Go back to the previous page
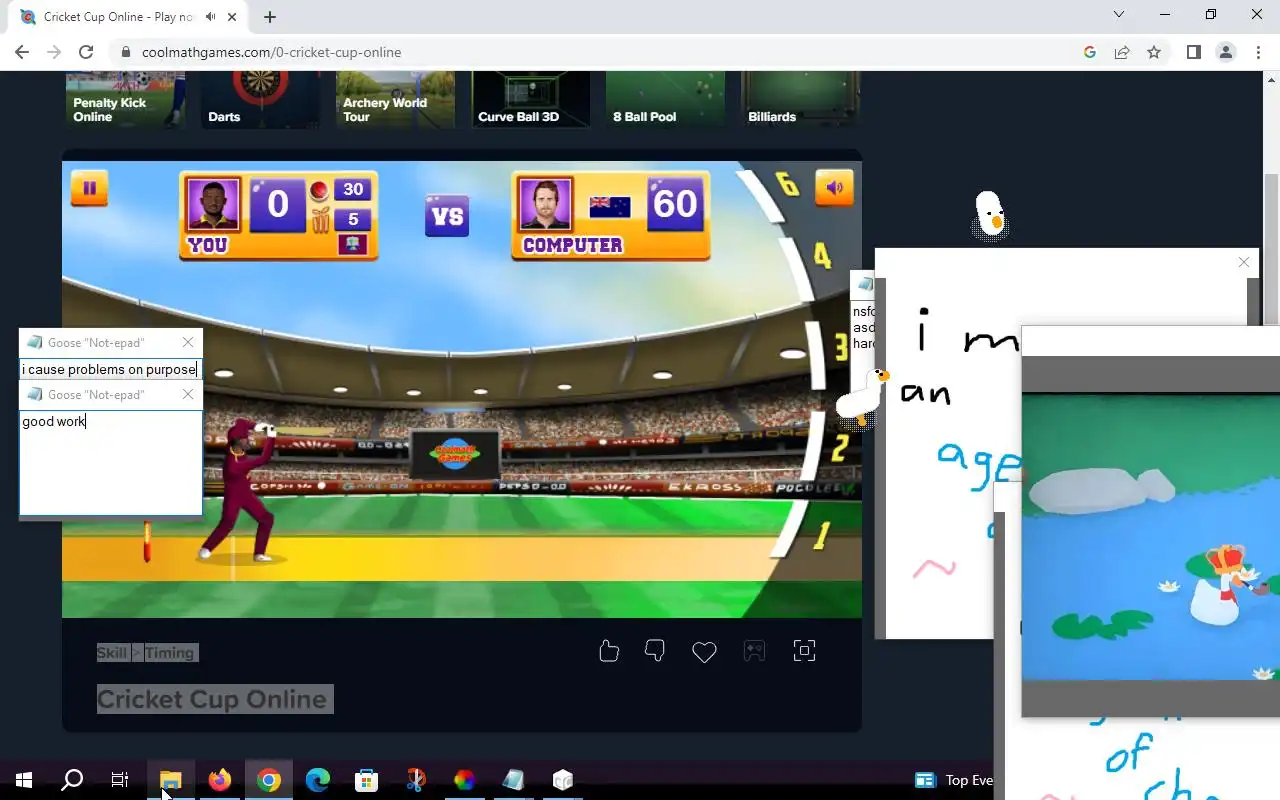Screen dimensions: 1280x800 [x=22, y=52]
